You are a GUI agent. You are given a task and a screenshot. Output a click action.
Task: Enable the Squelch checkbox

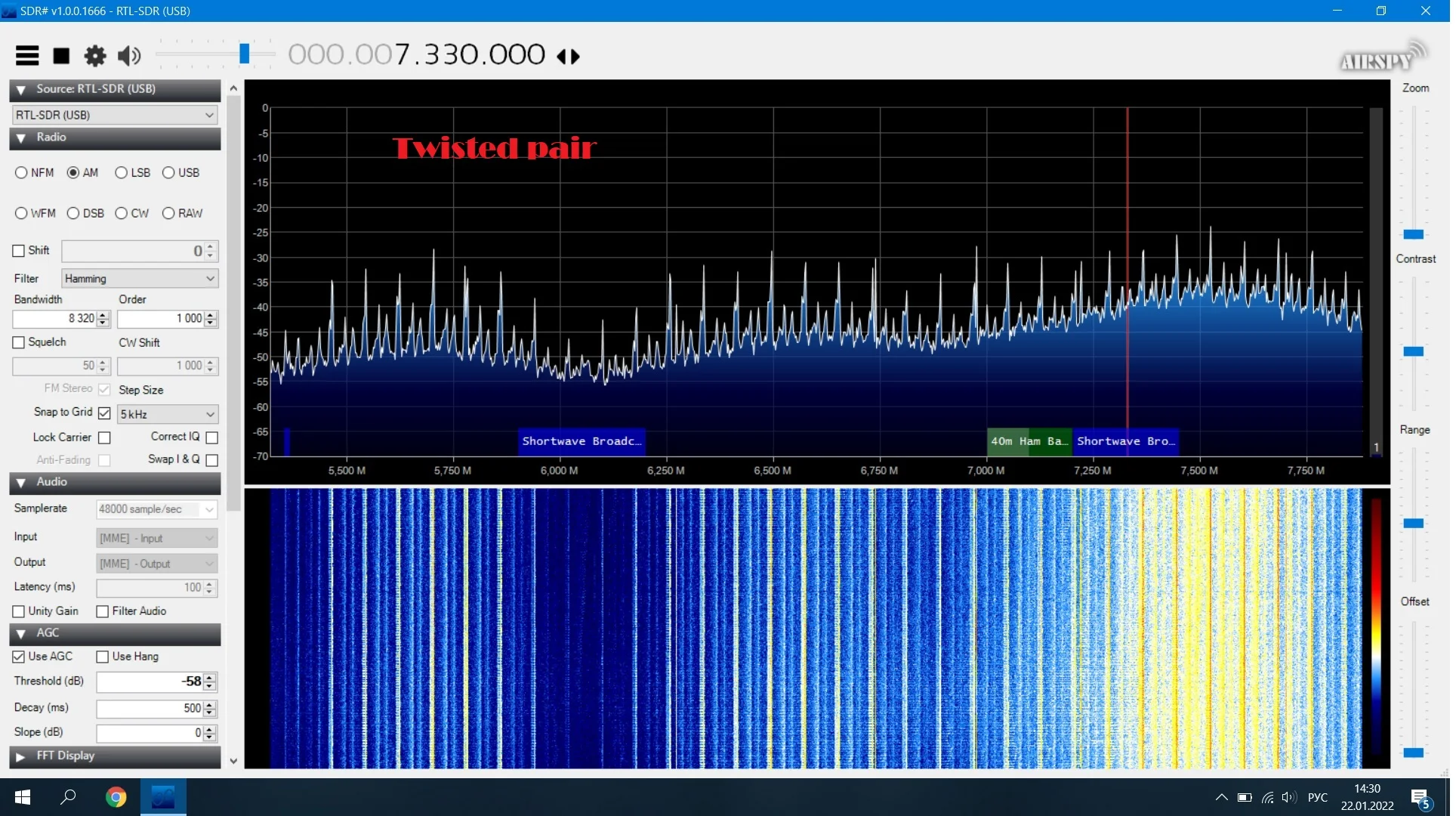coord(19,343)
